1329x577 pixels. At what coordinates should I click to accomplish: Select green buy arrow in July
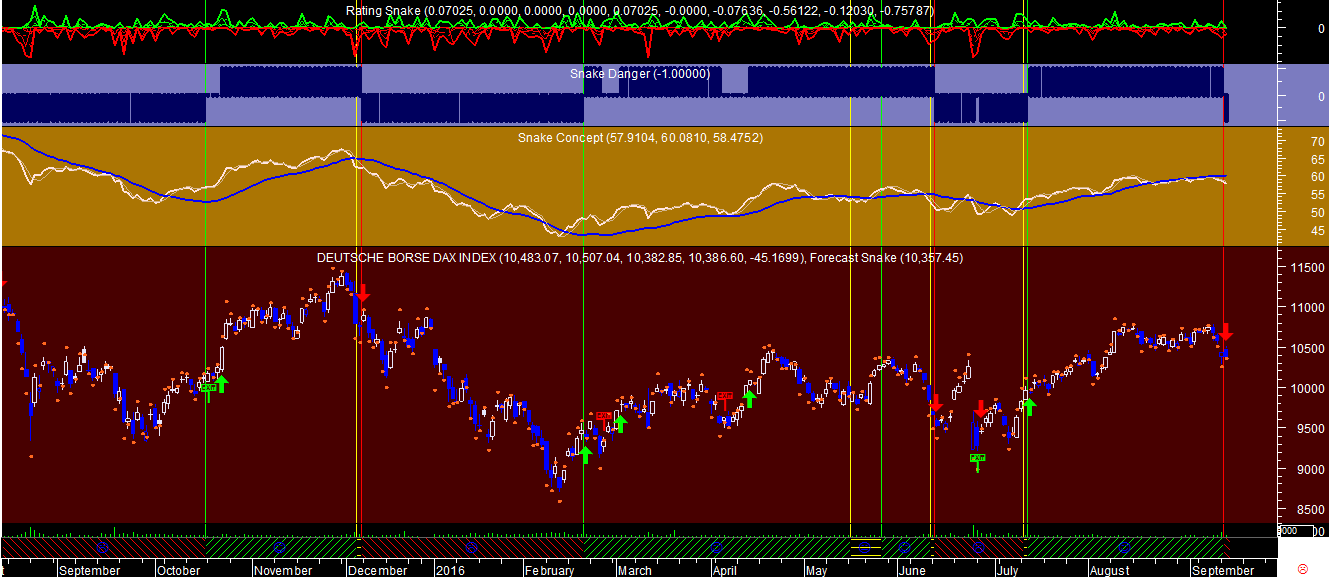pyautogui.click(x=1029, y=406)
